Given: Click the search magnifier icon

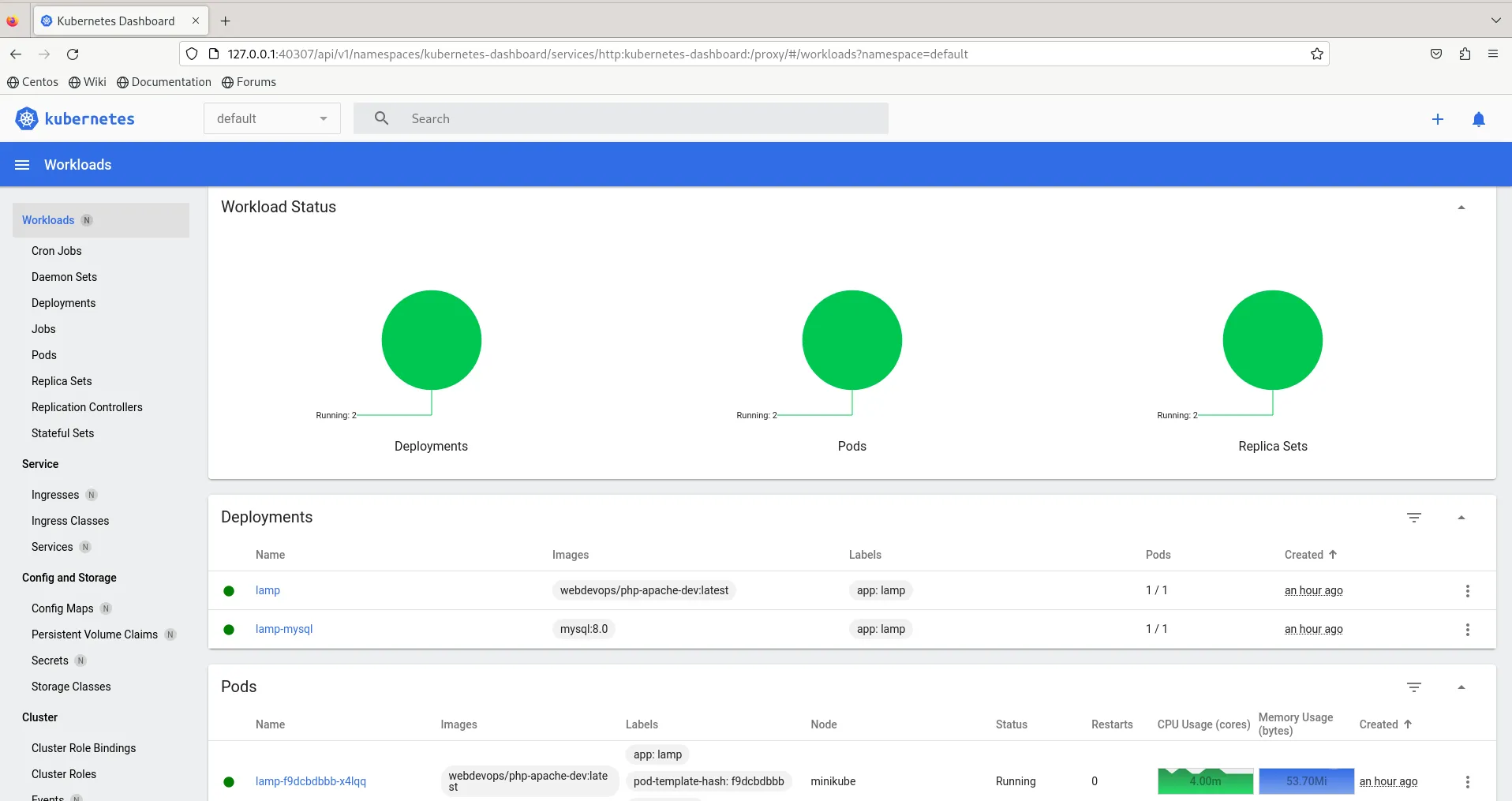Looking at the screenshot, I should coord(382,118).
